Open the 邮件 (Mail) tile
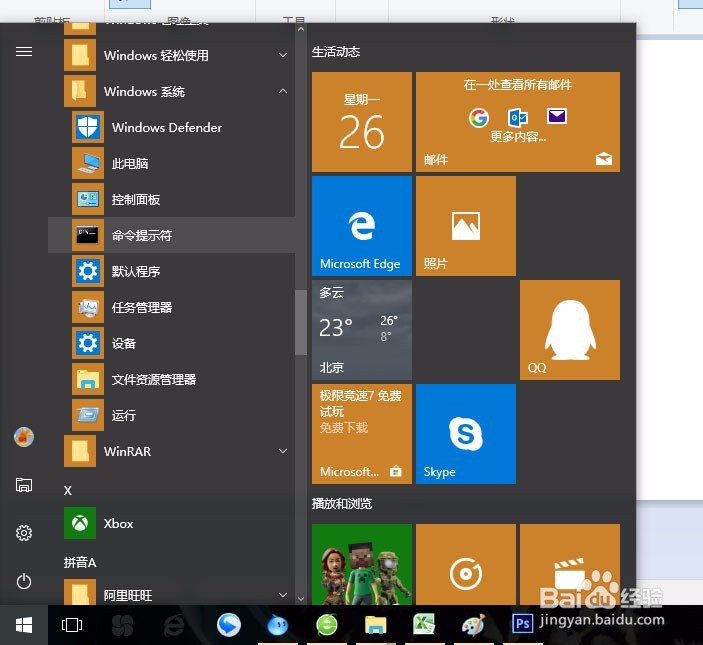703x645 pixels. [x=518, y=122]
